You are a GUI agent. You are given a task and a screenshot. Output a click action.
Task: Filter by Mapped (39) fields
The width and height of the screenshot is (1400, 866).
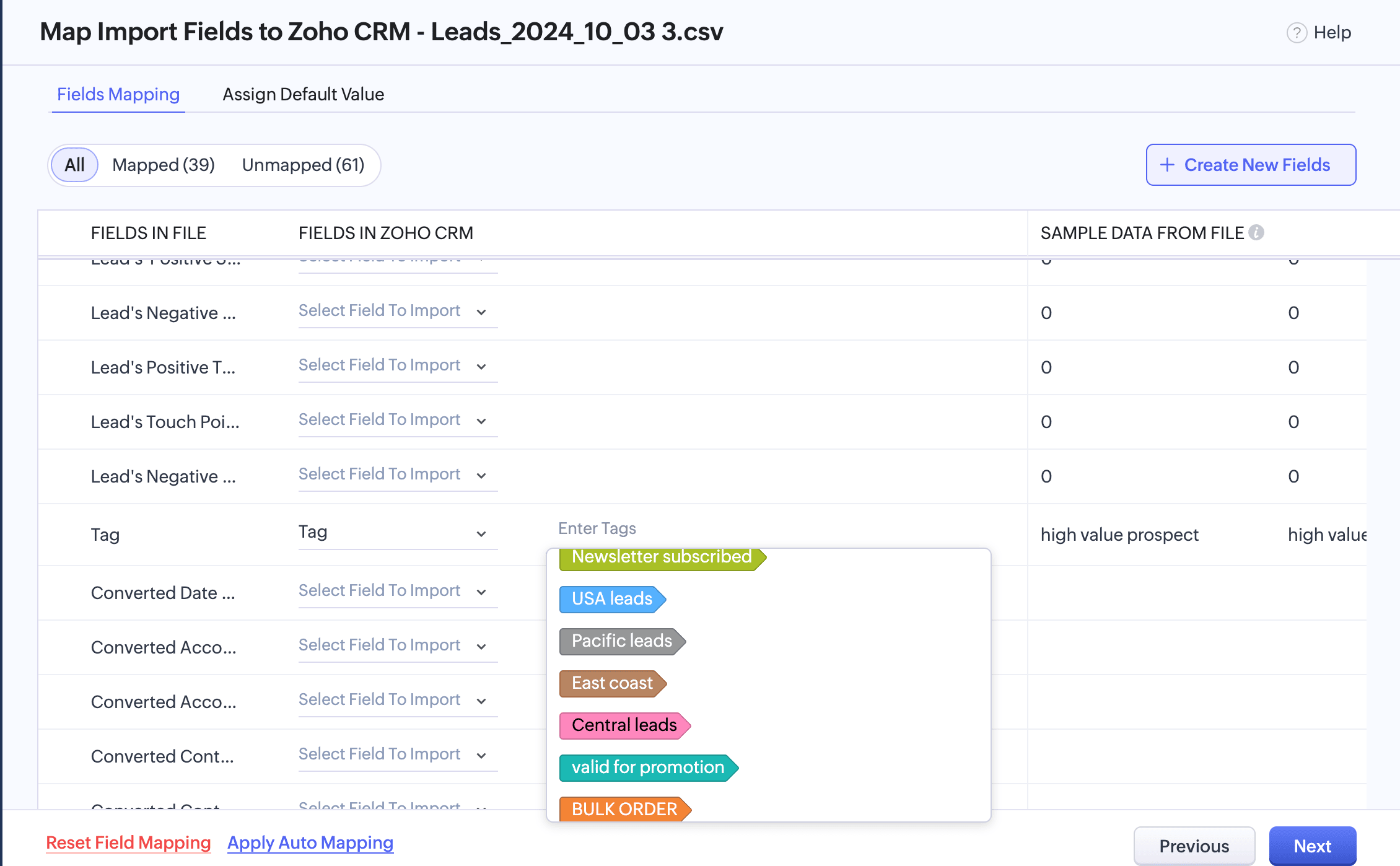click(x=164, y=165)
